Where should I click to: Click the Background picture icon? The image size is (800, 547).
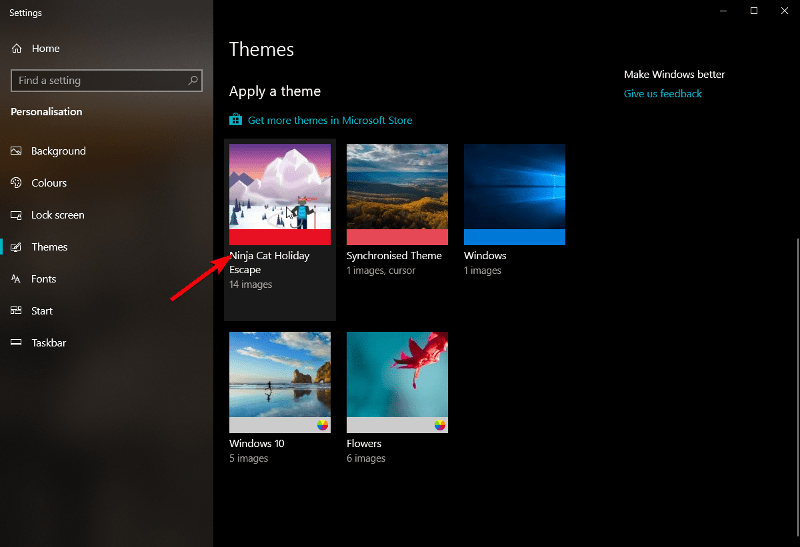16,151
